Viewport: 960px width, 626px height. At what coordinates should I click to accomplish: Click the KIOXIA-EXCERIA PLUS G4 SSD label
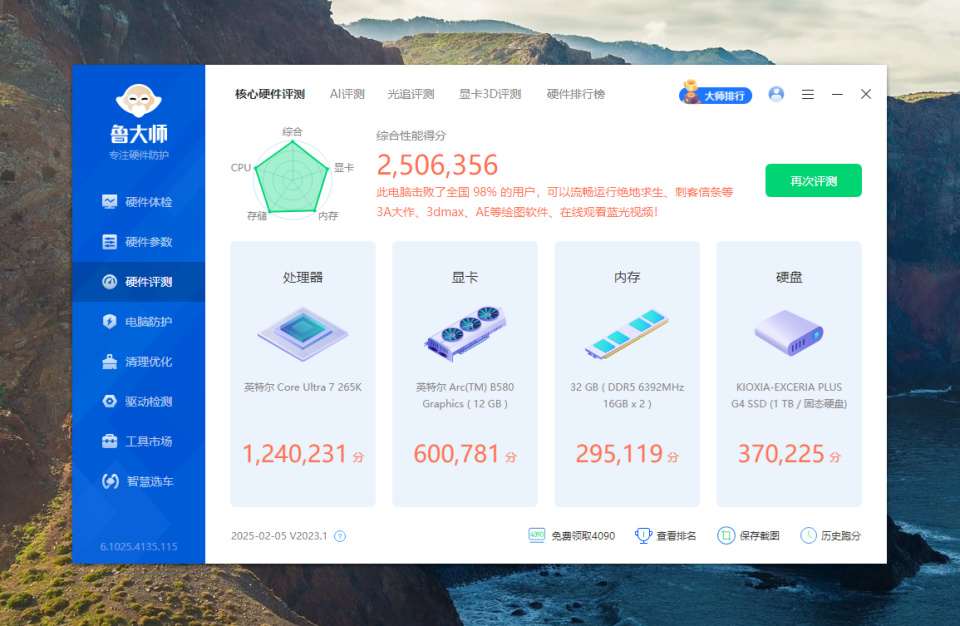pyautogui.click(x=789, y=395)
